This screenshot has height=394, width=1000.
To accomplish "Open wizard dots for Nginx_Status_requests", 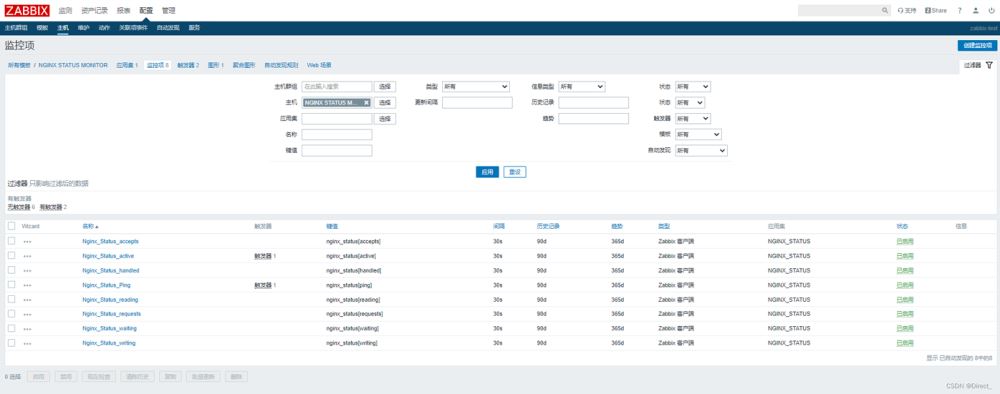I will [x=27, y=314].
